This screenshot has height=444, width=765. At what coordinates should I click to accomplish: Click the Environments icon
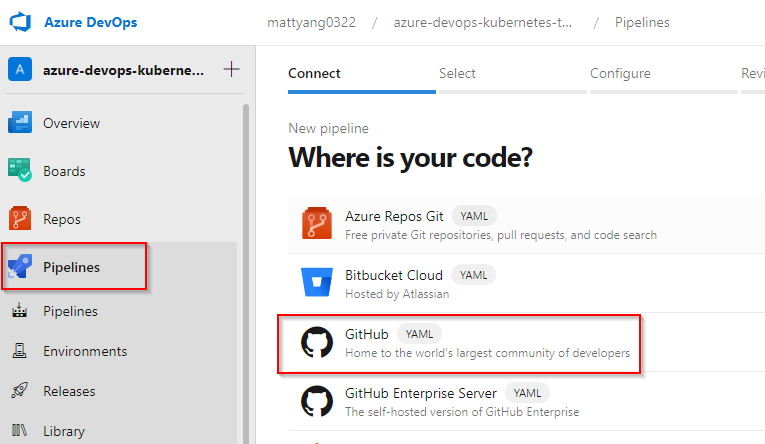pyautogui.click(x=20, y=350)
